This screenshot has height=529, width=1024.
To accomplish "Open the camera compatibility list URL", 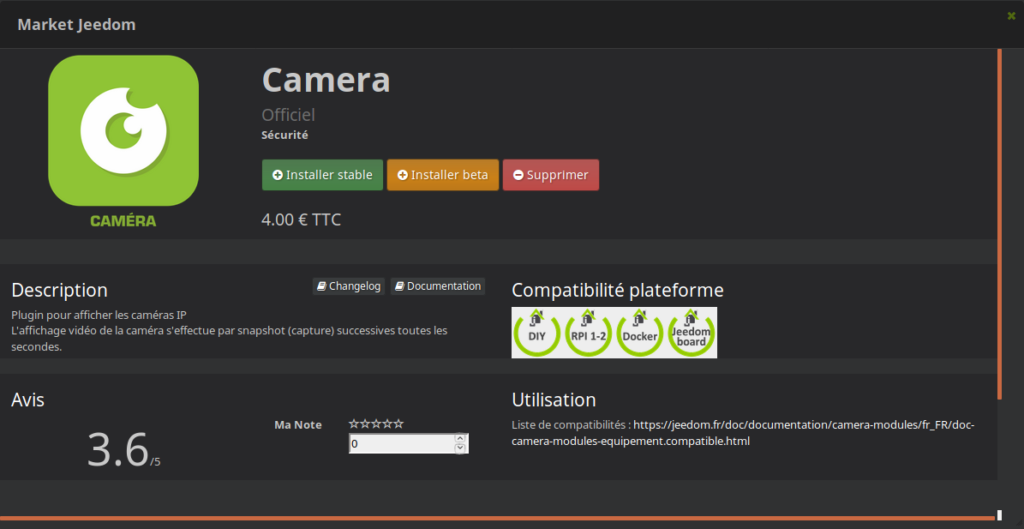I will pyautogui.click(x=743, y=433).
